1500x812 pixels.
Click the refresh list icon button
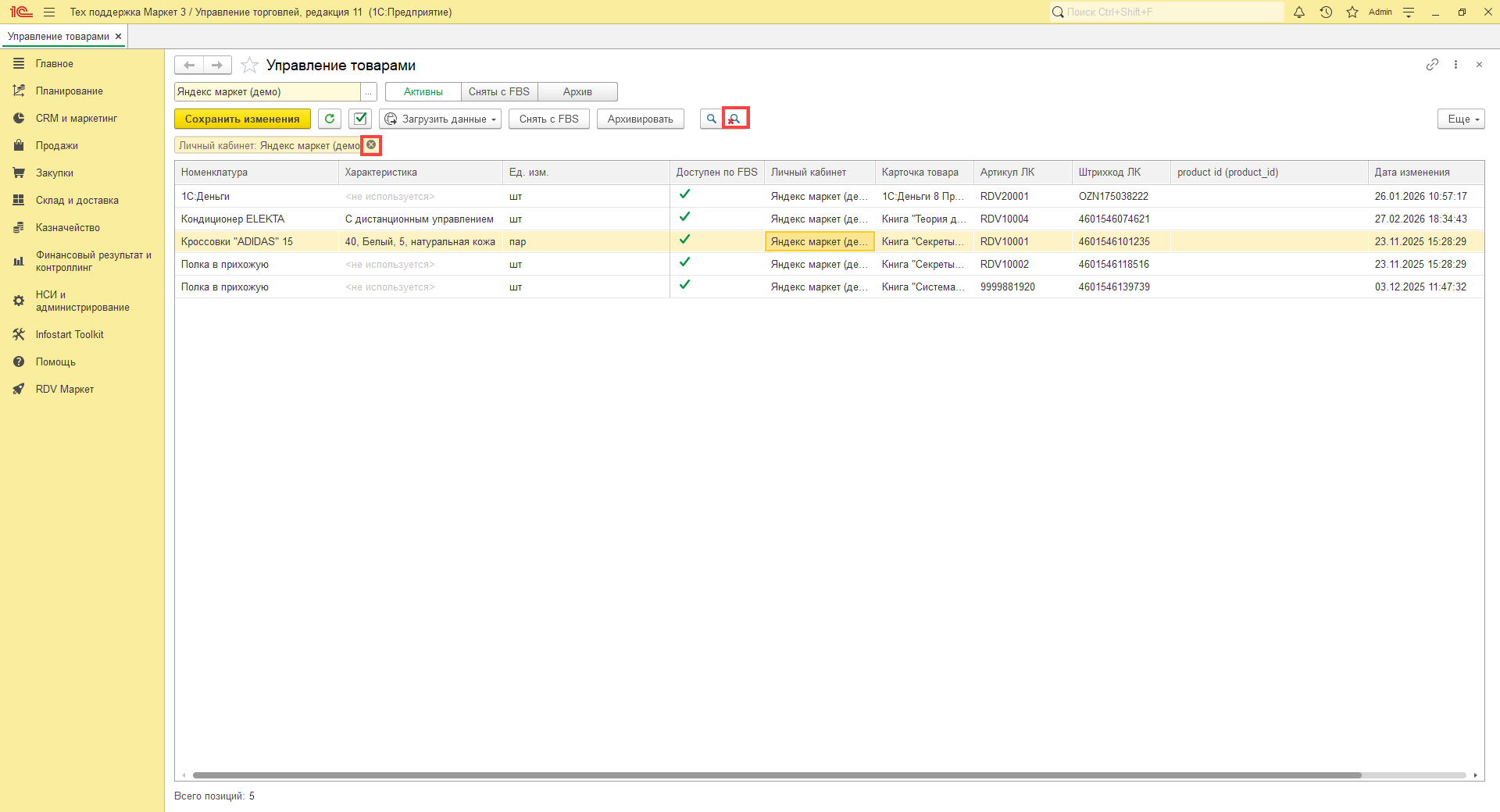pyautogui.click(x=330, y=119)
